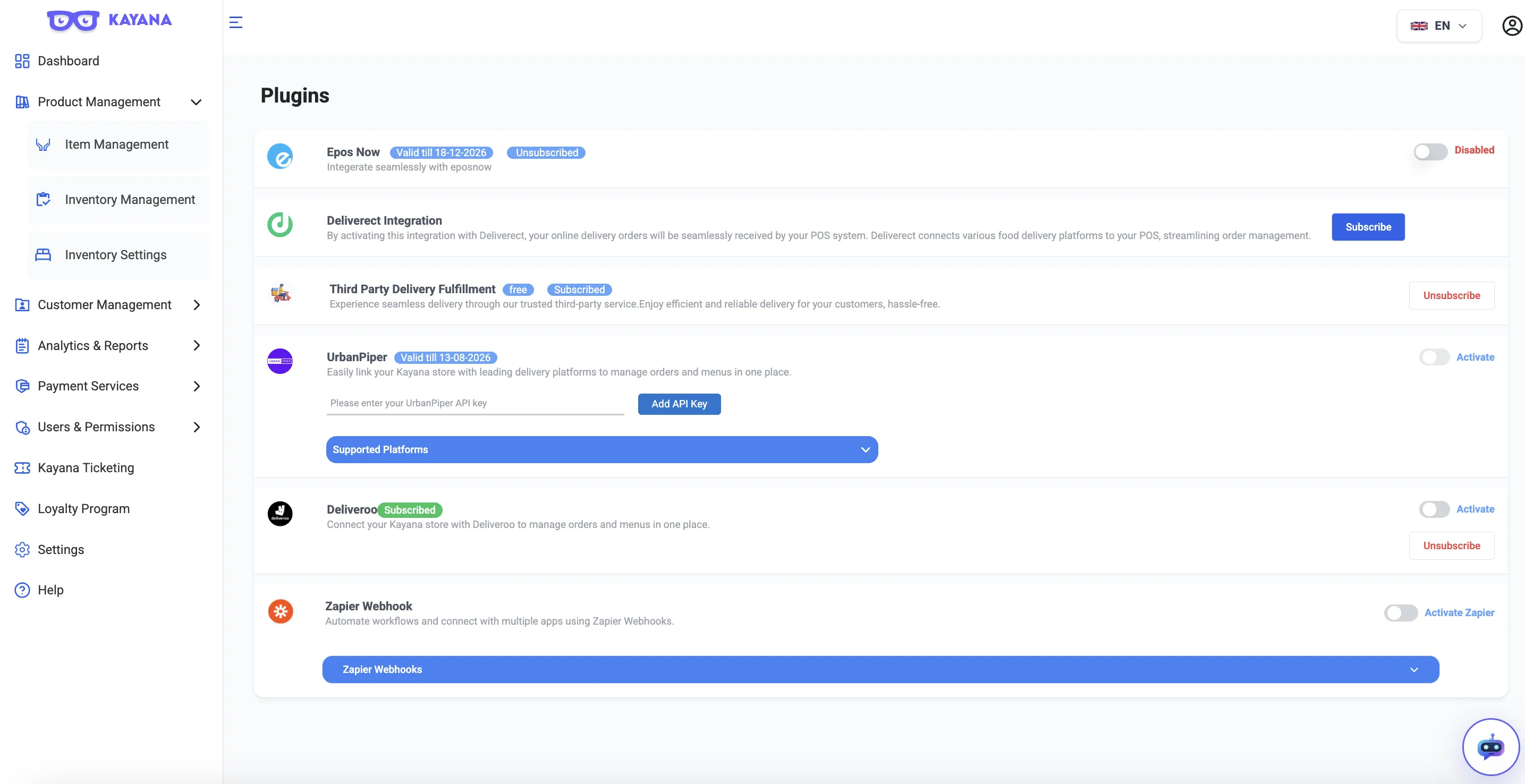
Task: Collapse the Product Management chevron
Action: tap(196, 103)
